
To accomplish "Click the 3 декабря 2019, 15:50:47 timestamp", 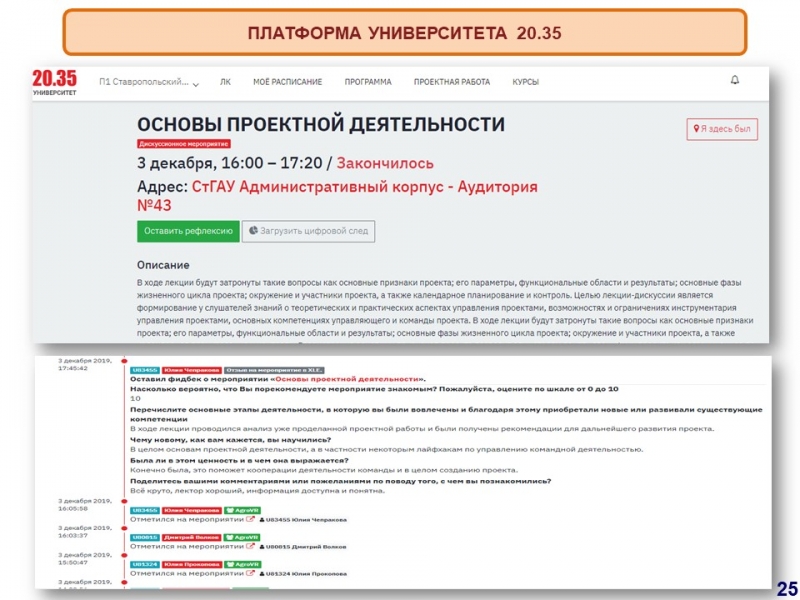I will coord(85,559).
